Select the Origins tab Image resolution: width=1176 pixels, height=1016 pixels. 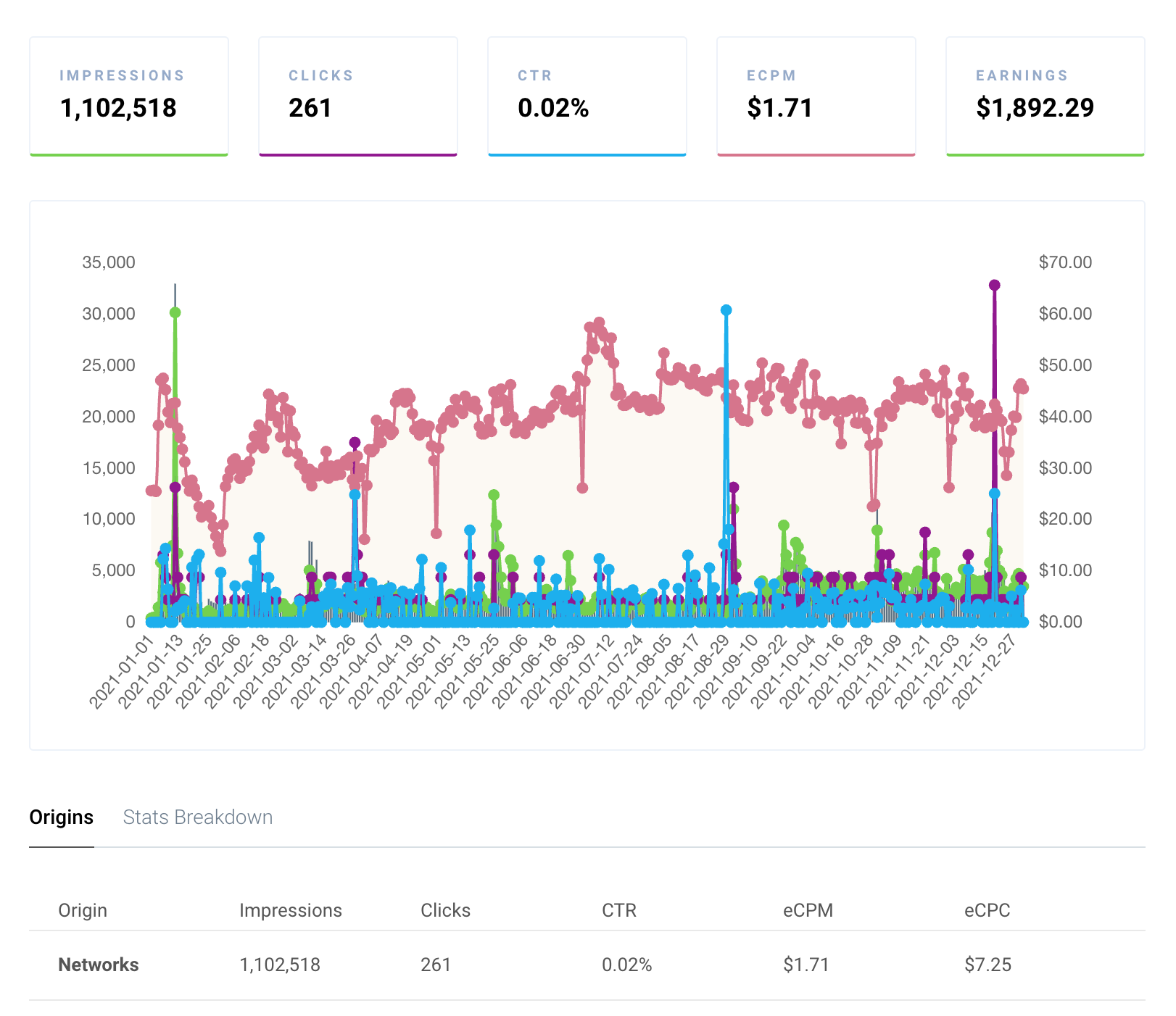pos(61,817)
